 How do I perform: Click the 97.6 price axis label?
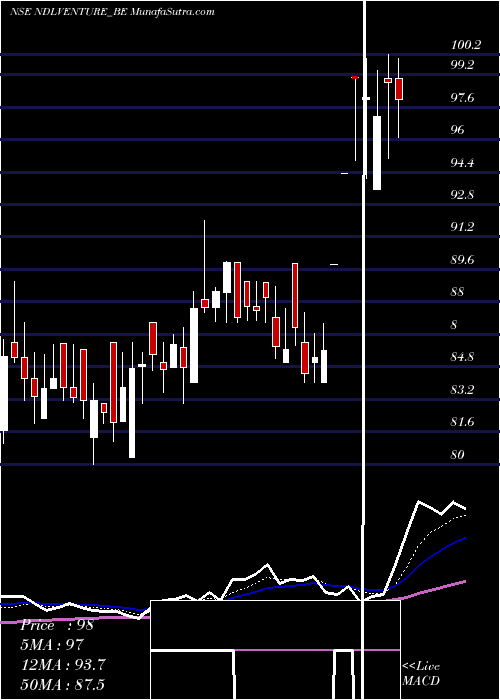click(x=462, y=97)
